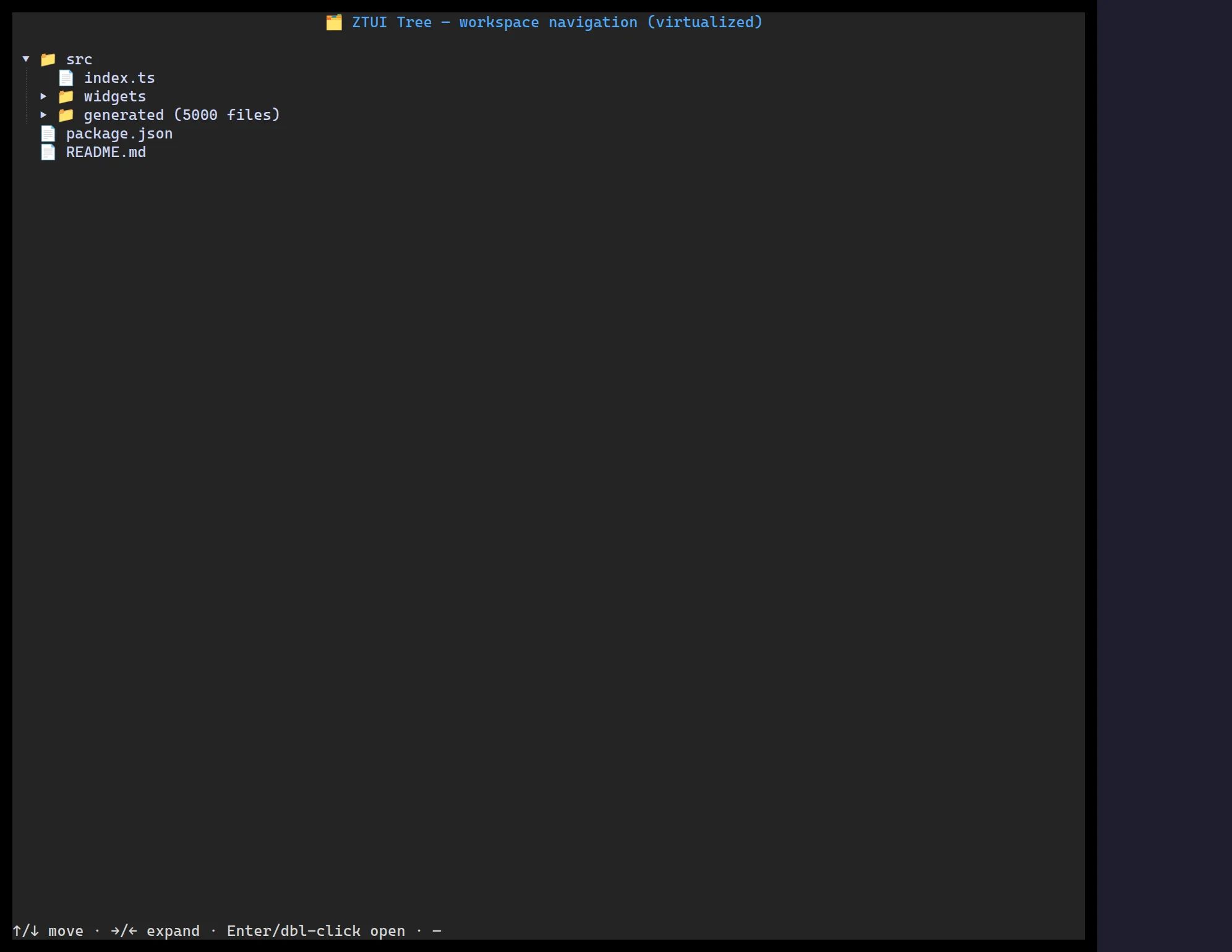Click the generated folder icon
This screenshot has width=1232, height=952.
66,115
